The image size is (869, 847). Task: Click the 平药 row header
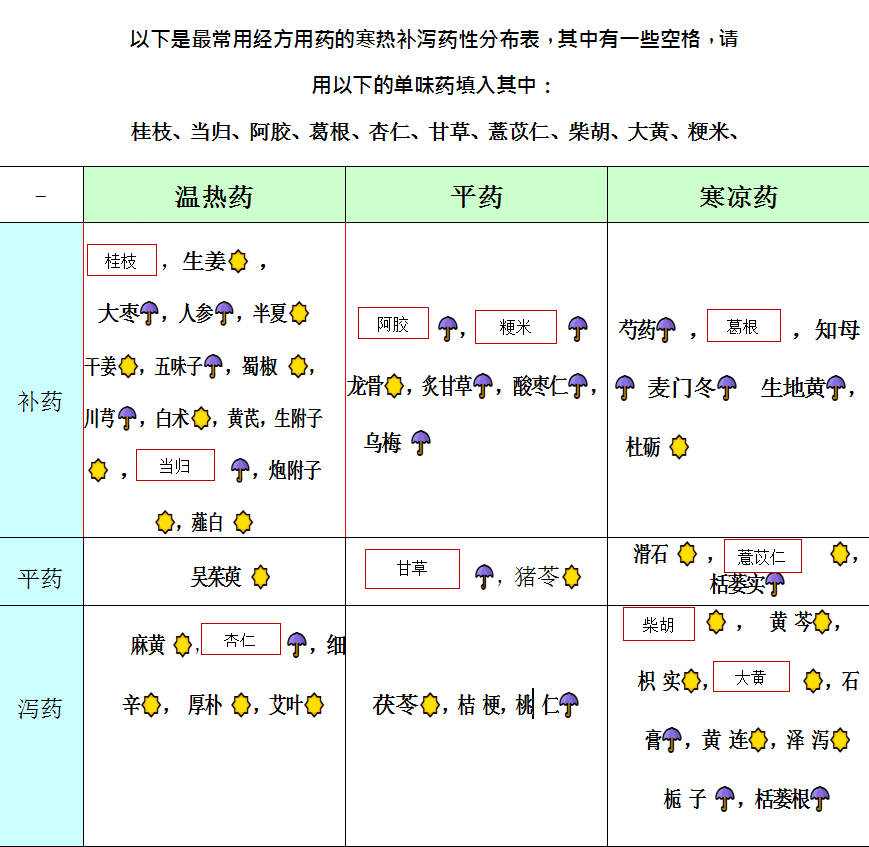point(42,572)
